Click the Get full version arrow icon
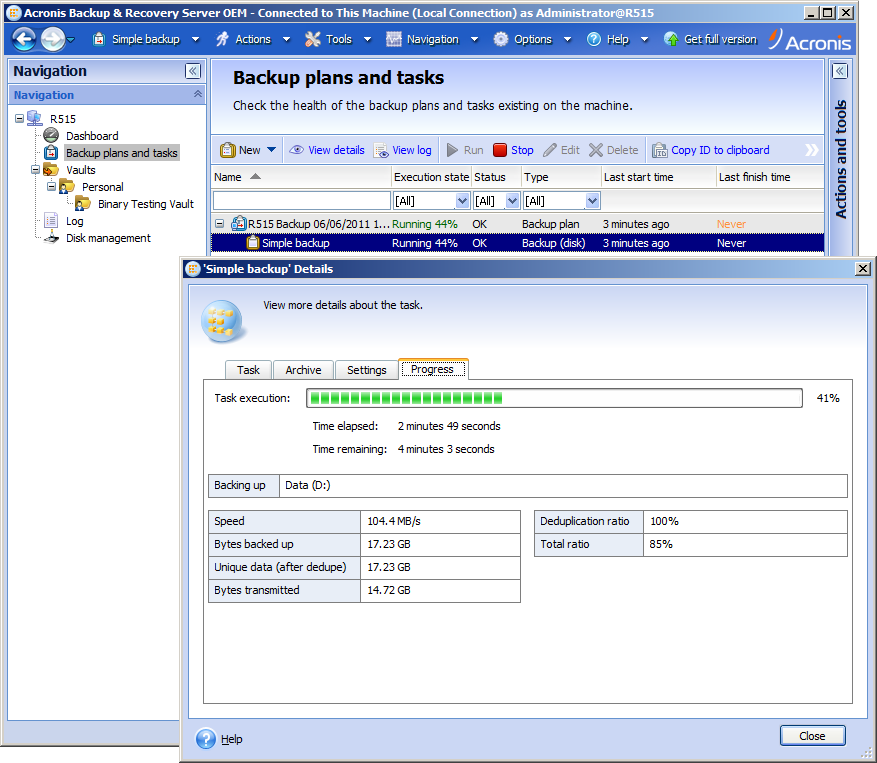 (671, 39)
